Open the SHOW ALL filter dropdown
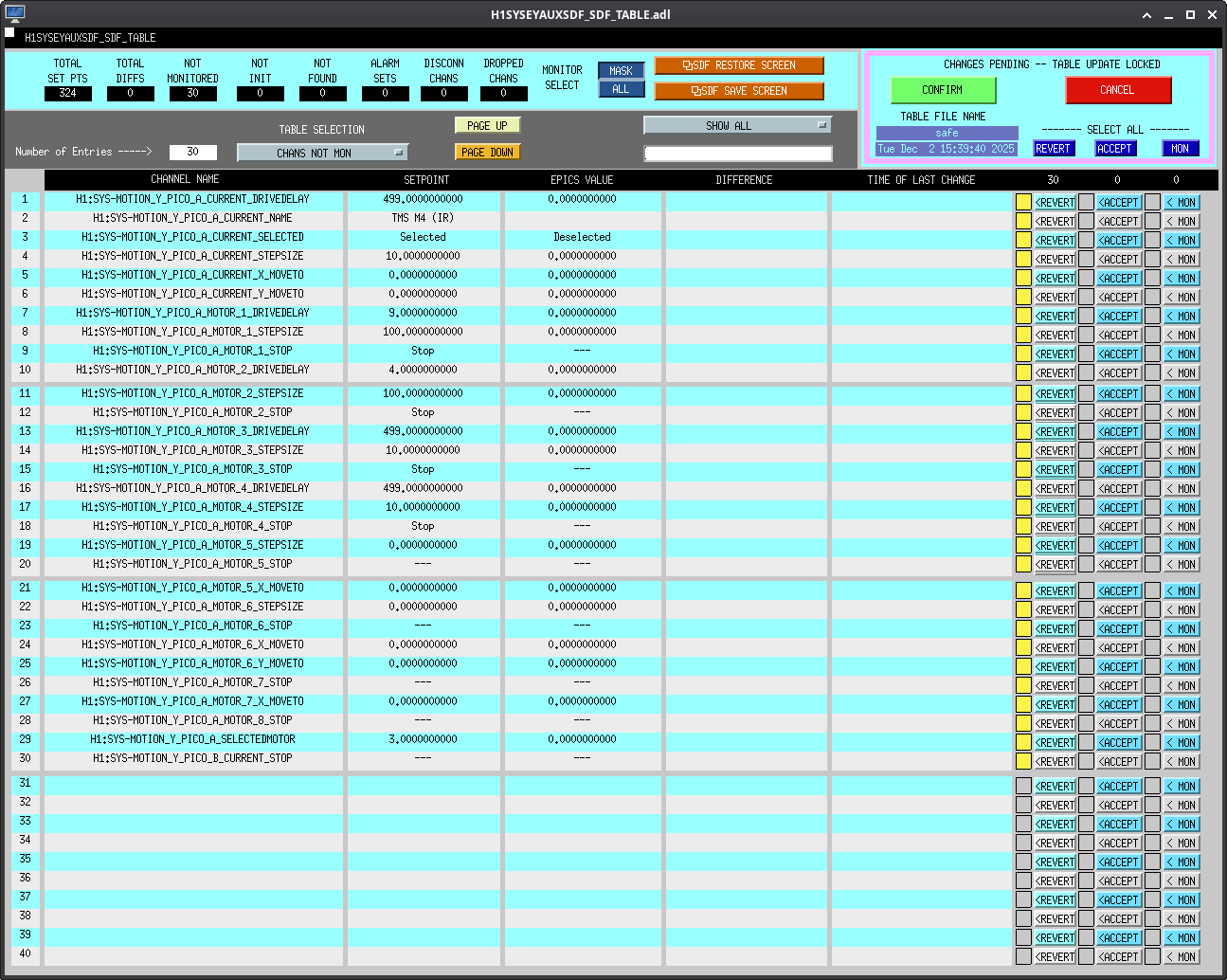Viewport: 1227px width, 980px height. [737, 125]
